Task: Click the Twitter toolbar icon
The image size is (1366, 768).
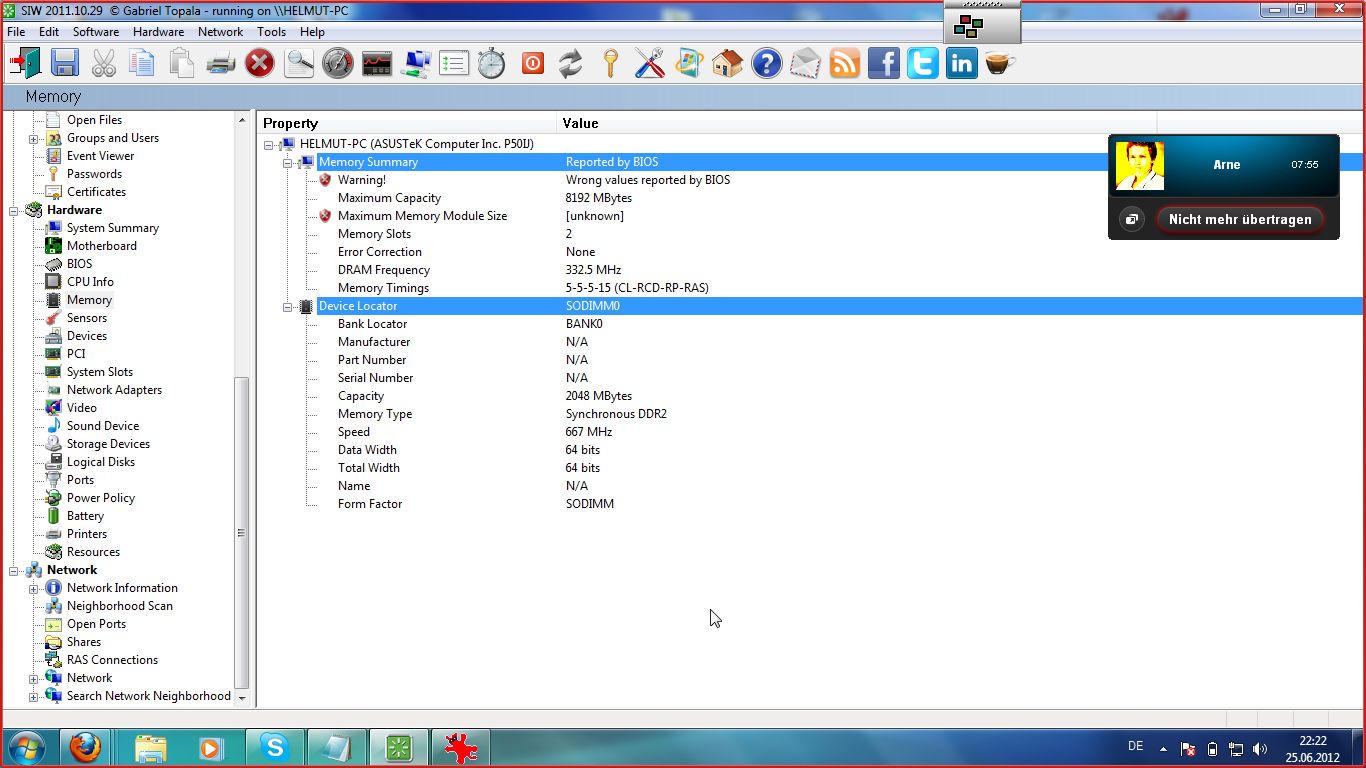Action: pyautogui.click(x=923, y=64)
